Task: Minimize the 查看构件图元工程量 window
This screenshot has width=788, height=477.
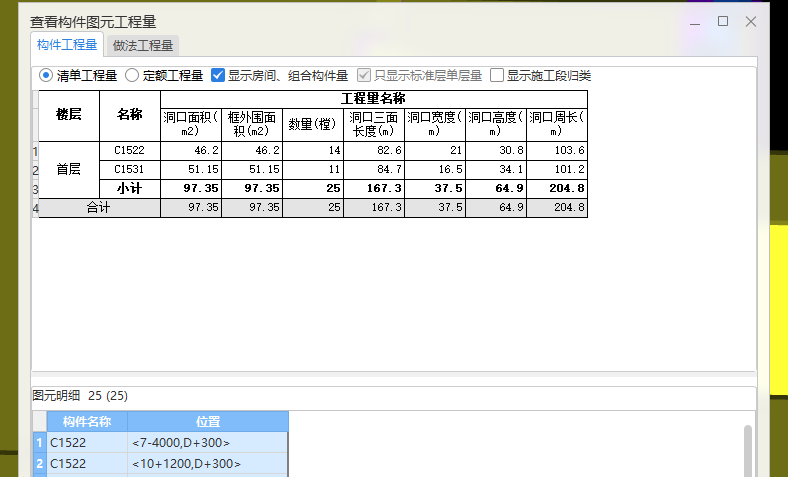Action: 695,22
